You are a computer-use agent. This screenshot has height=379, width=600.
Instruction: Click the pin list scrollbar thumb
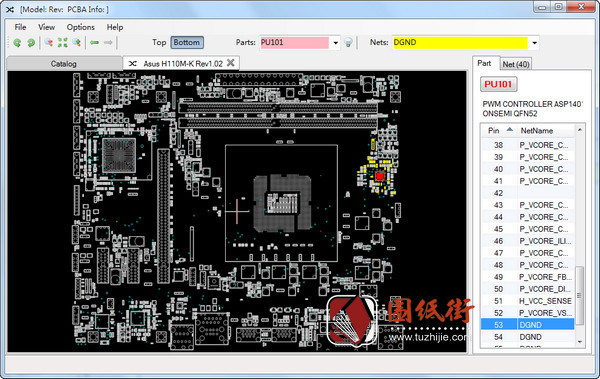579,296
